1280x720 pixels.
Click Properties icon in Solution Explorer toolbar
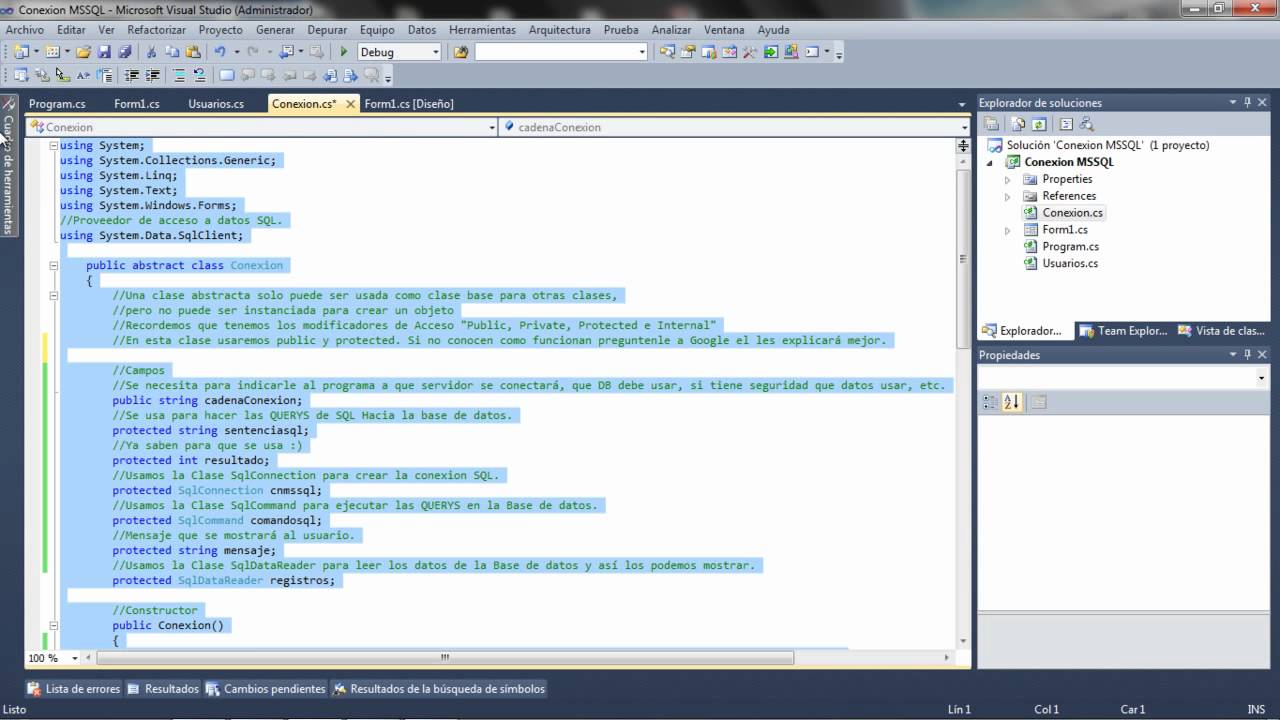[x=991, y=124]
